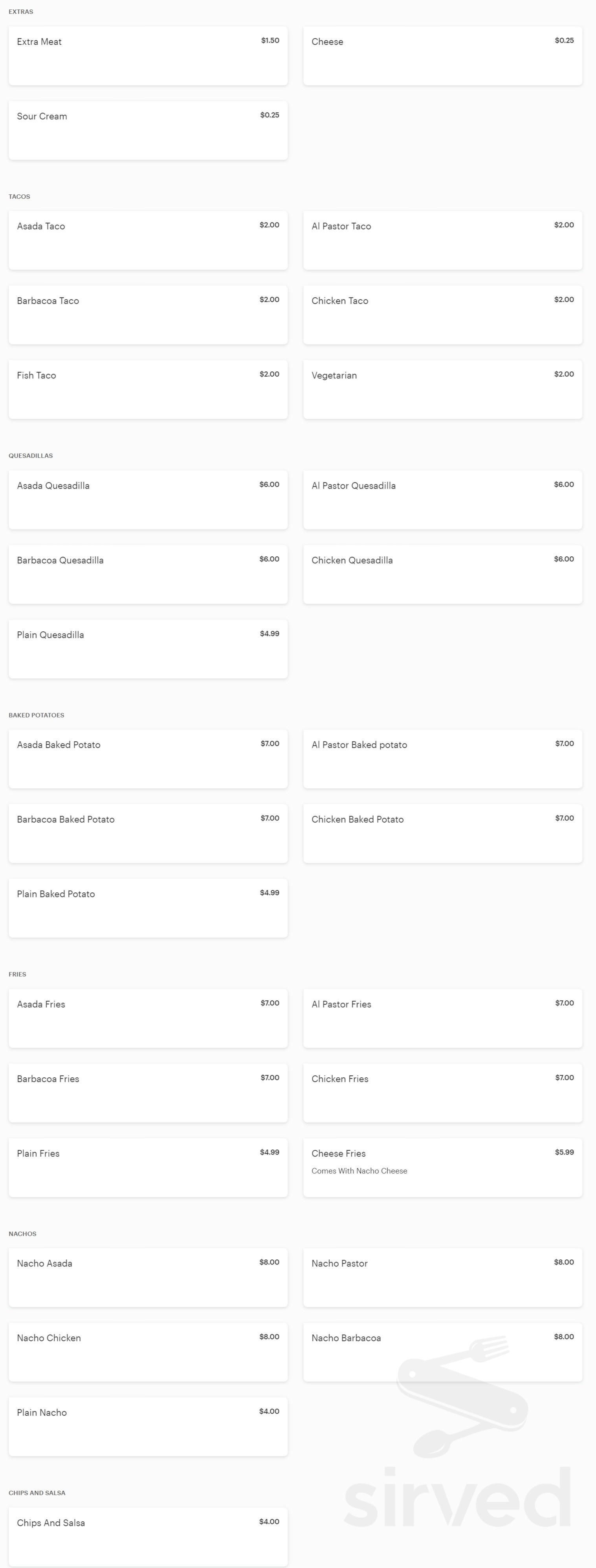Click the $4.00 price on Plain Nacho
Screen dimensions: 596x1568
pyautogui.click(x=269, y=1412)
